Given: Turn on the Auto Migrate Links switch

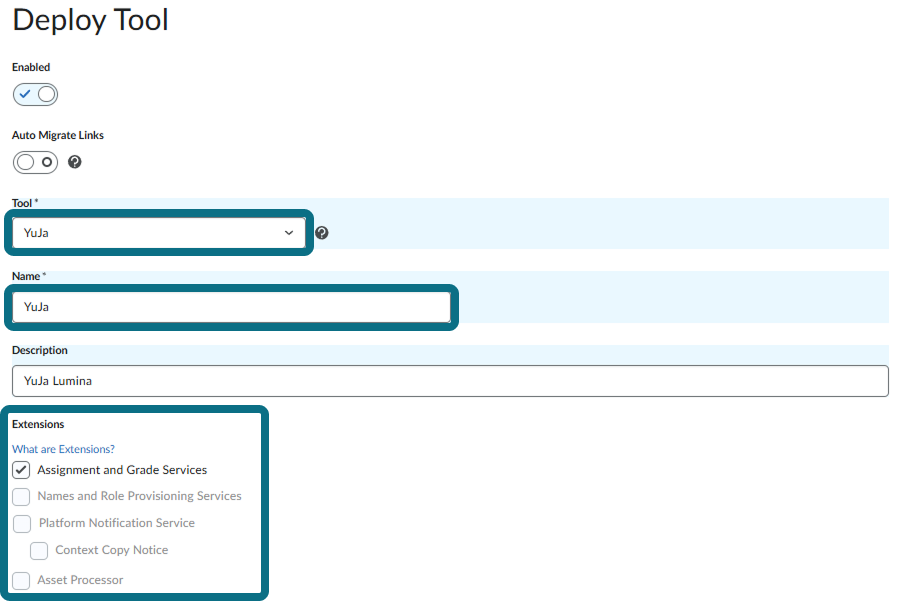Looking at the screenshot, I should click(35, 162).
